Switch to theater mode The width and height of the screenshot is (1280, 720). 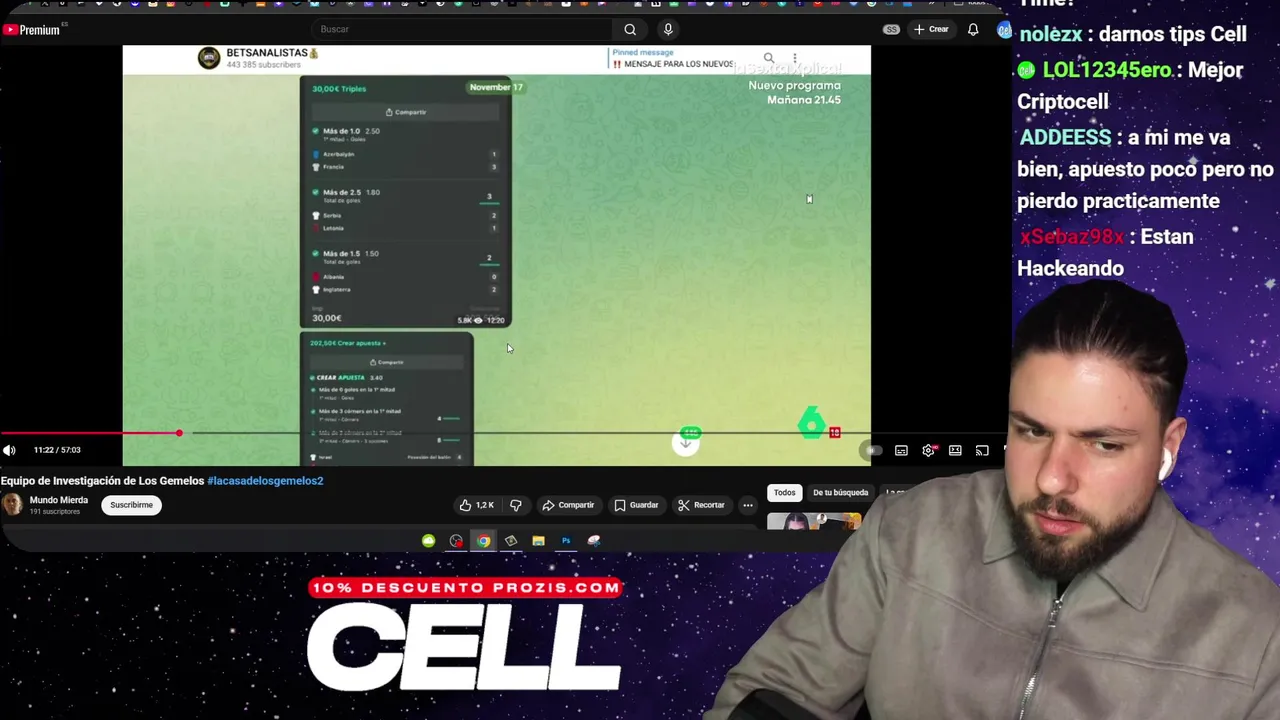click(955, 451)
